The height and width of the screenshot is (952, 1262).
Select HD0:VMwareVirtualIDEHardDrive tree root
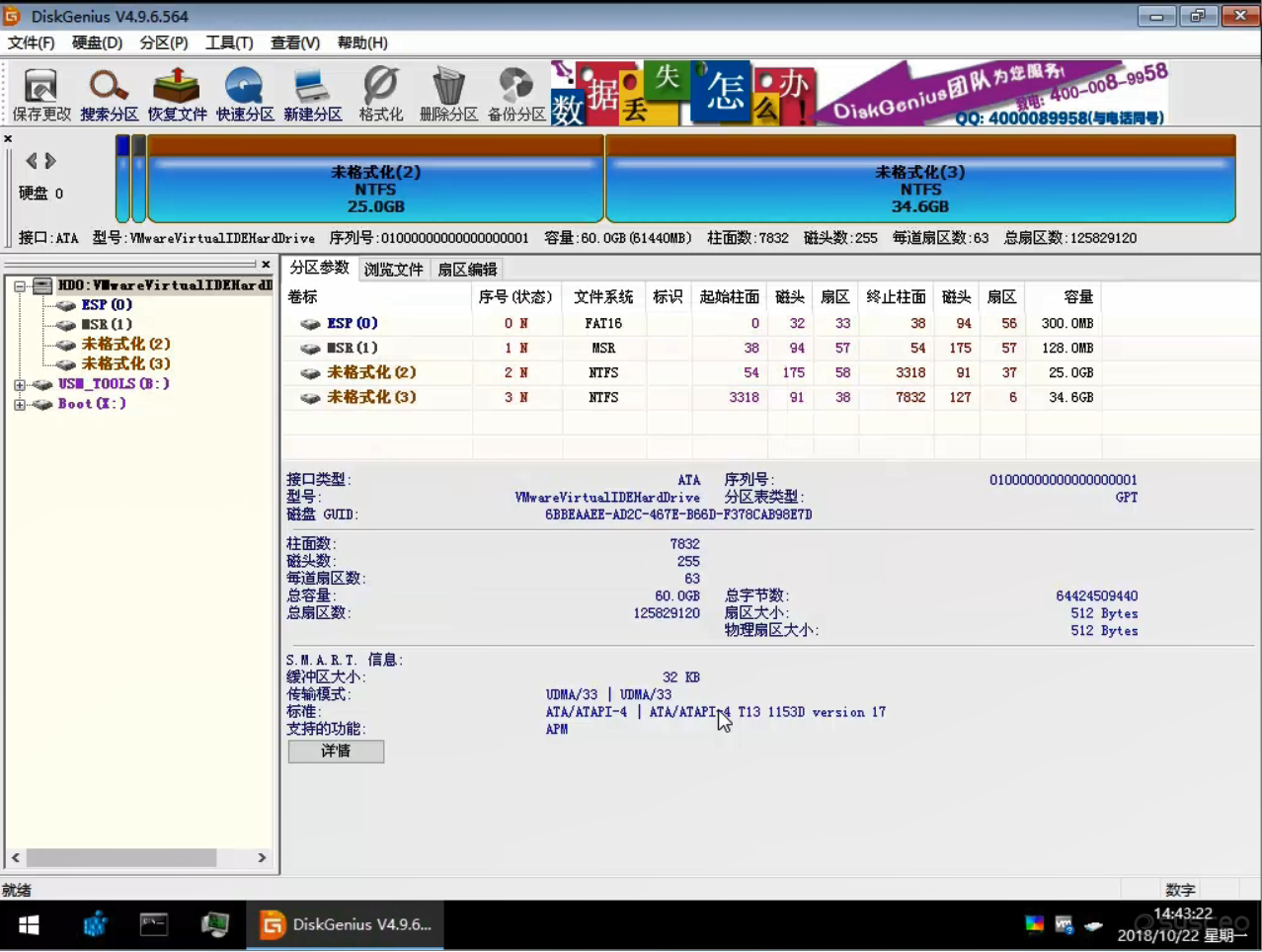point(165,284)
